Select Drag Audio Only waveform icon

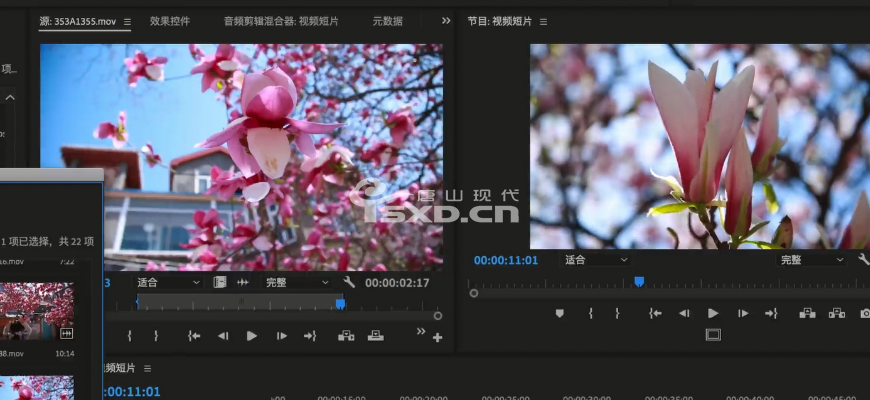pyautogui.click(x=242, y=282)
